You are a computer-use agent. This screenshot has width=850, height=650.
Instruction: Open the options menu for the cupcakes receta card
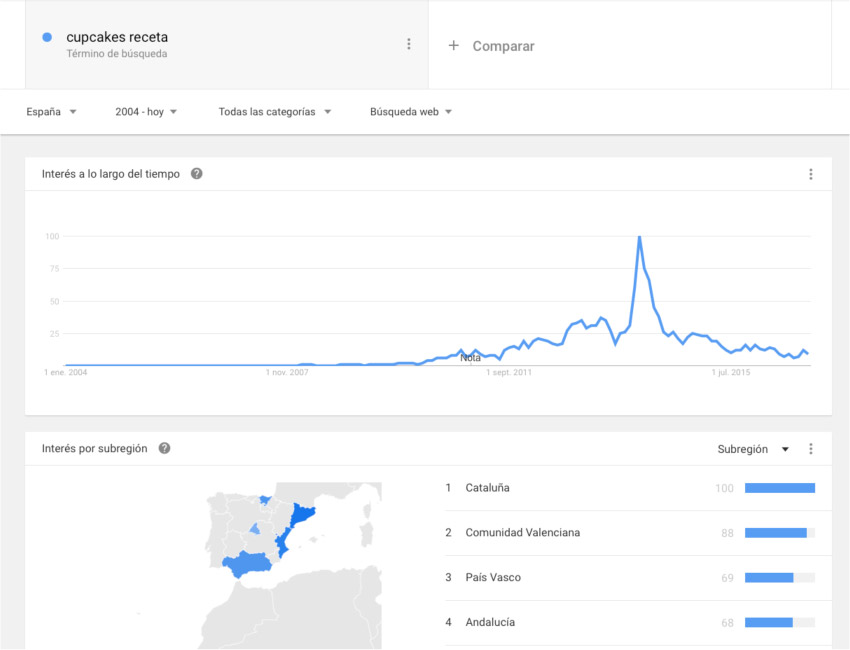(408, 43)
